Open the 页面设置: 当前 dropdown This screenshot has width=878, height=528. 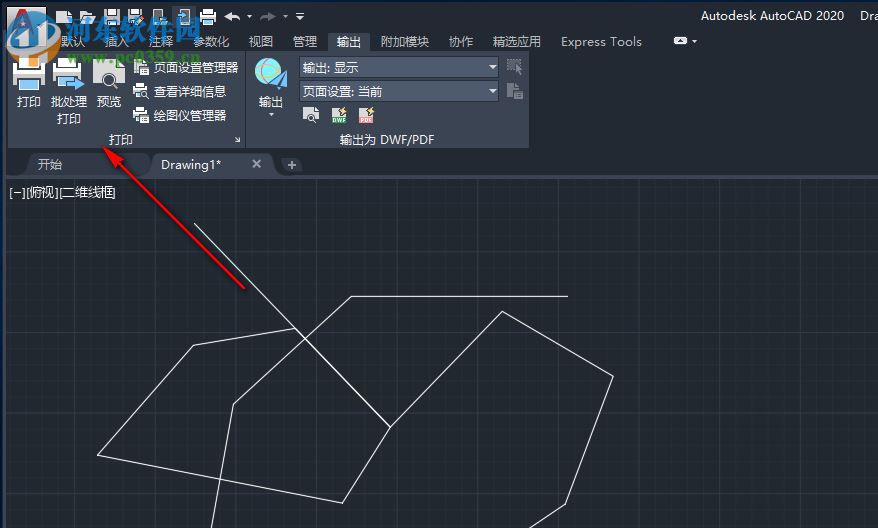[x=399, y=91]
